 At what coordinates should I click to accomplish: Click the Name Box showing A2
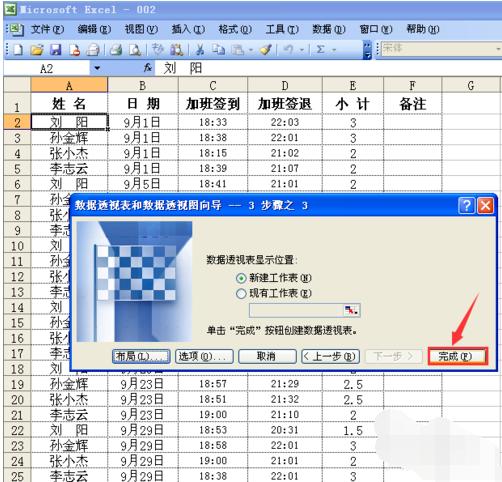tap(47, 68)
